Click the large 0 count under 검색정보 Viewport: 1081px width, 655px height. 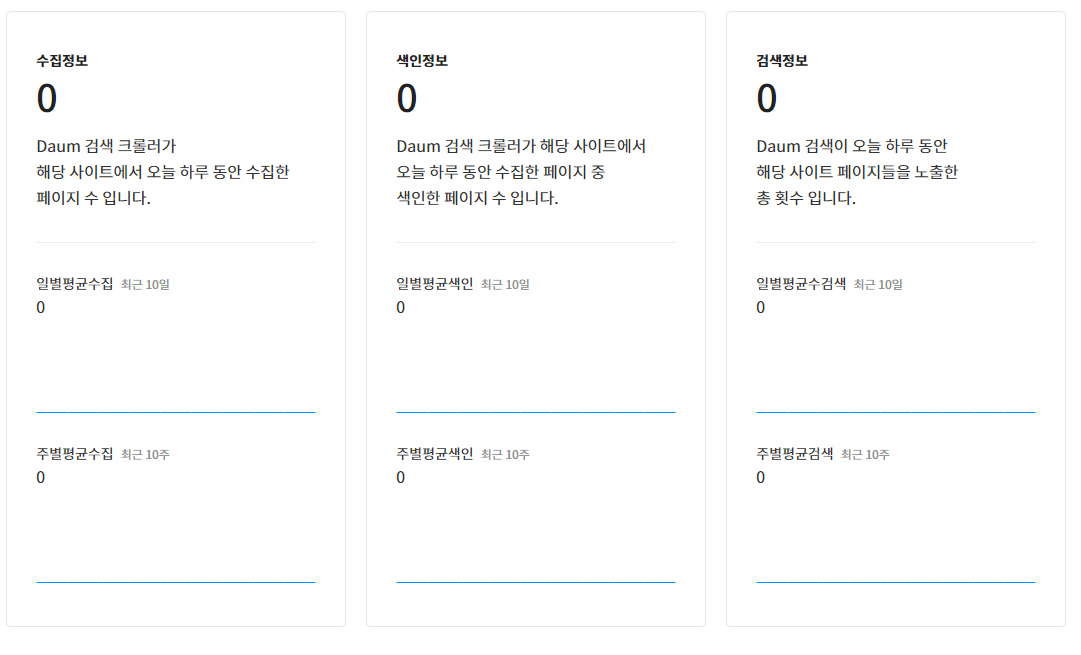(762, 98)
